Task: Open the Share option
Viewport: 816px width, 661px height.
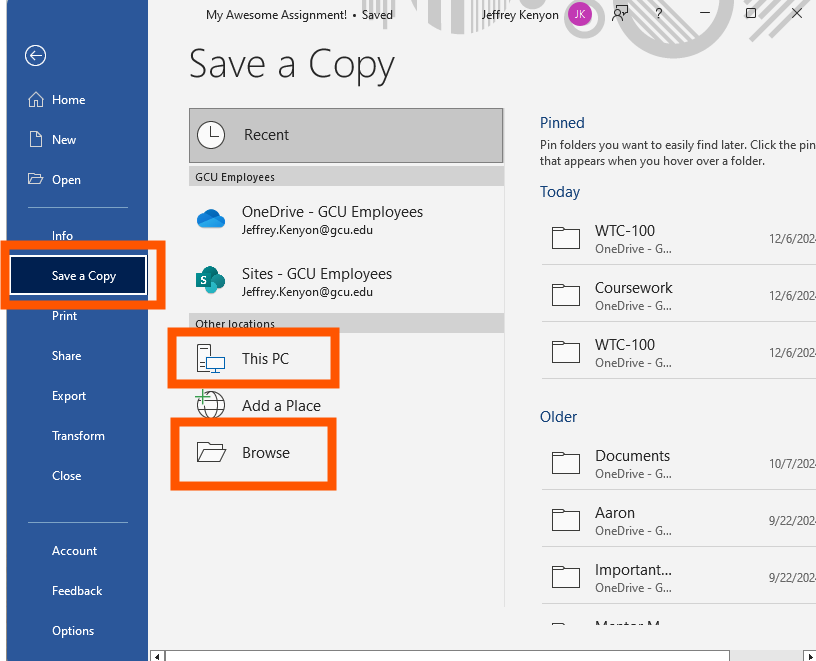Action: coord(78,355)
